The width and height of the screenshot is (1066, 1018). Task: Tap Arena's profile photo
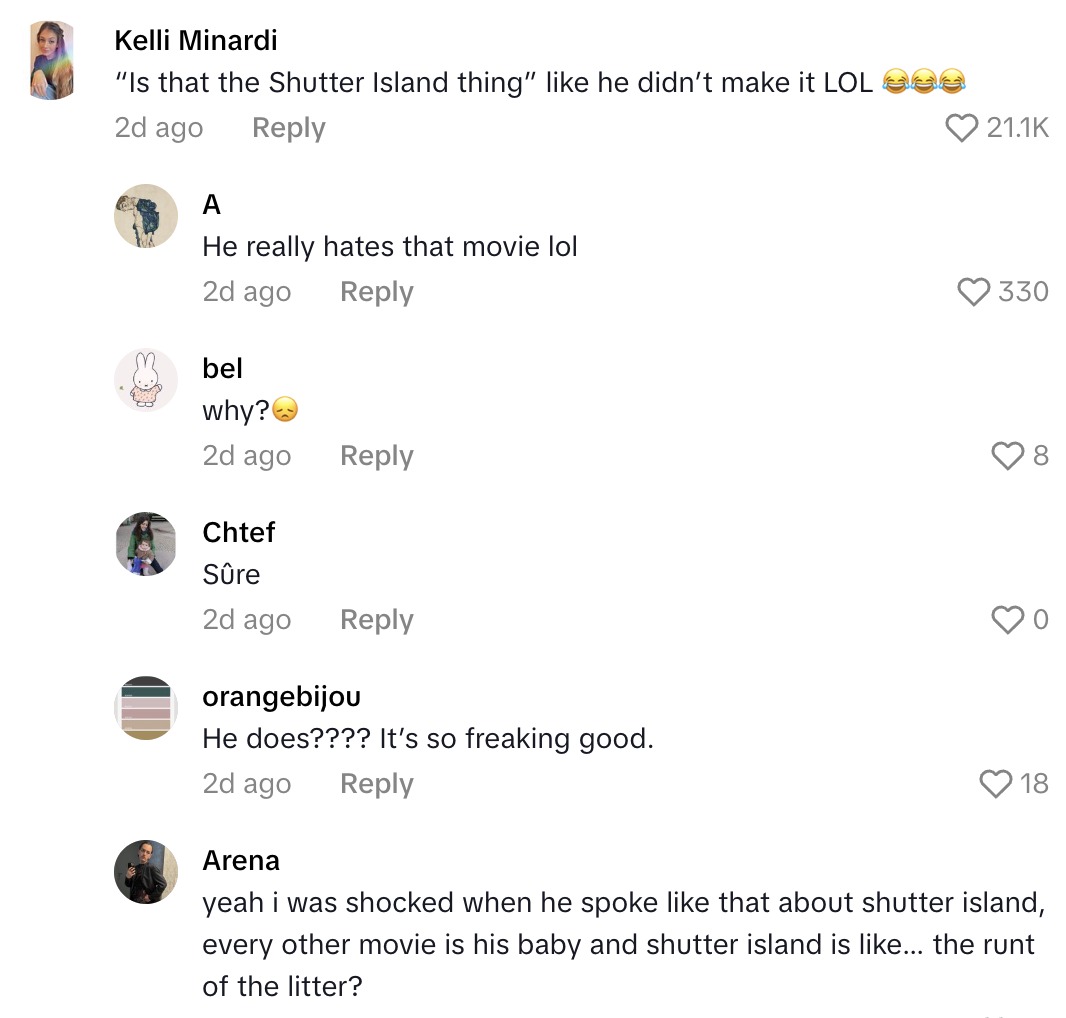point(146,872)
